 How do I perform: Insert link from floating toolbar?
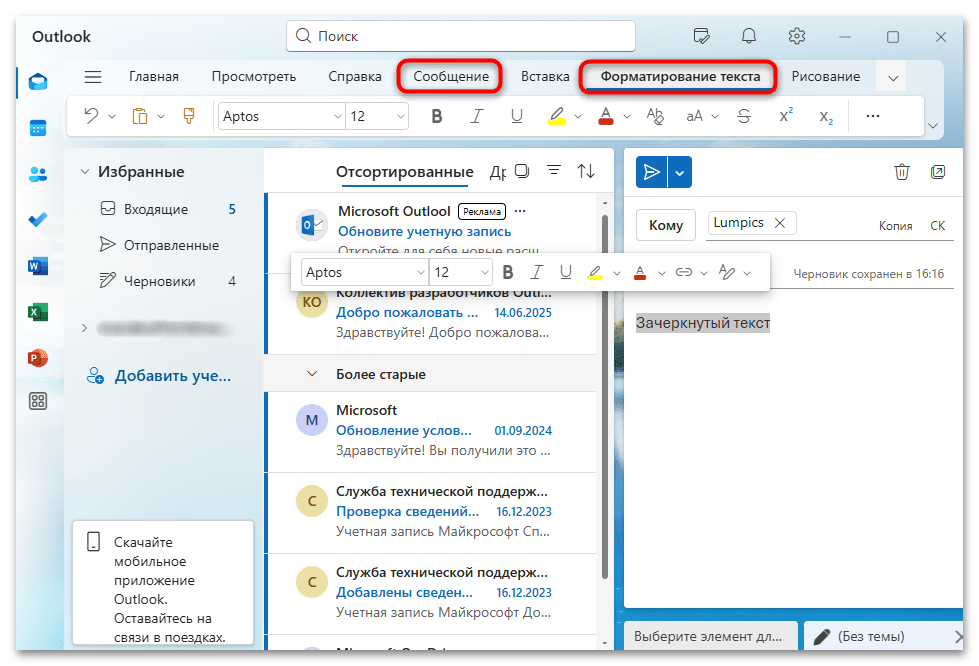tap(684, 272)
